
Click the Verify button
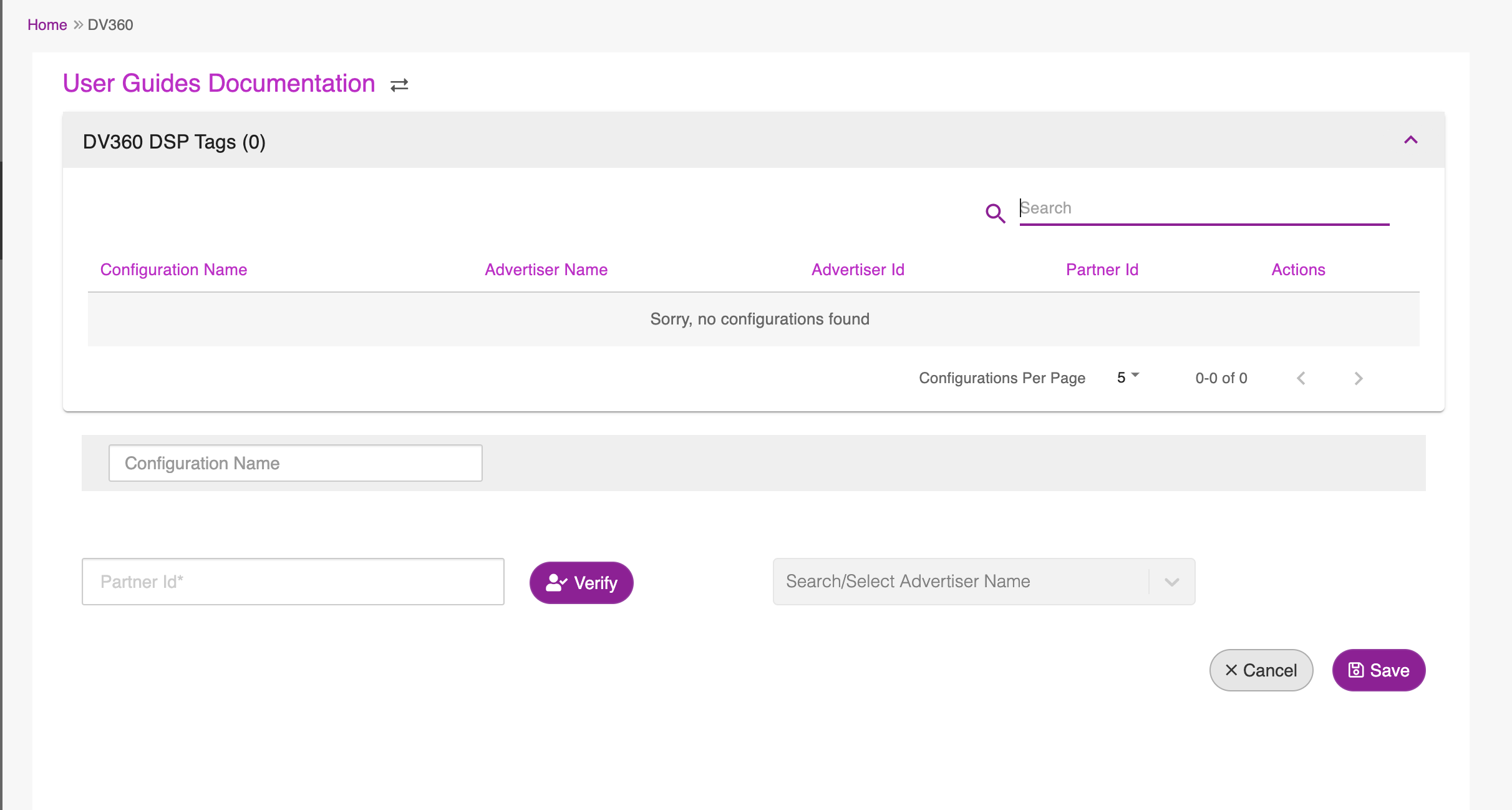[x=581, y=583]
